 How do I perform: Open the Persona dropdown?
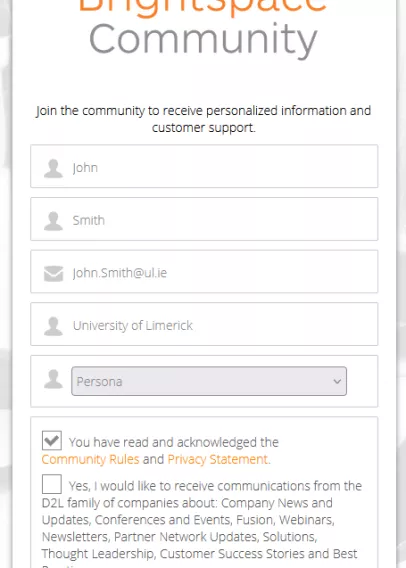(209, 381)
